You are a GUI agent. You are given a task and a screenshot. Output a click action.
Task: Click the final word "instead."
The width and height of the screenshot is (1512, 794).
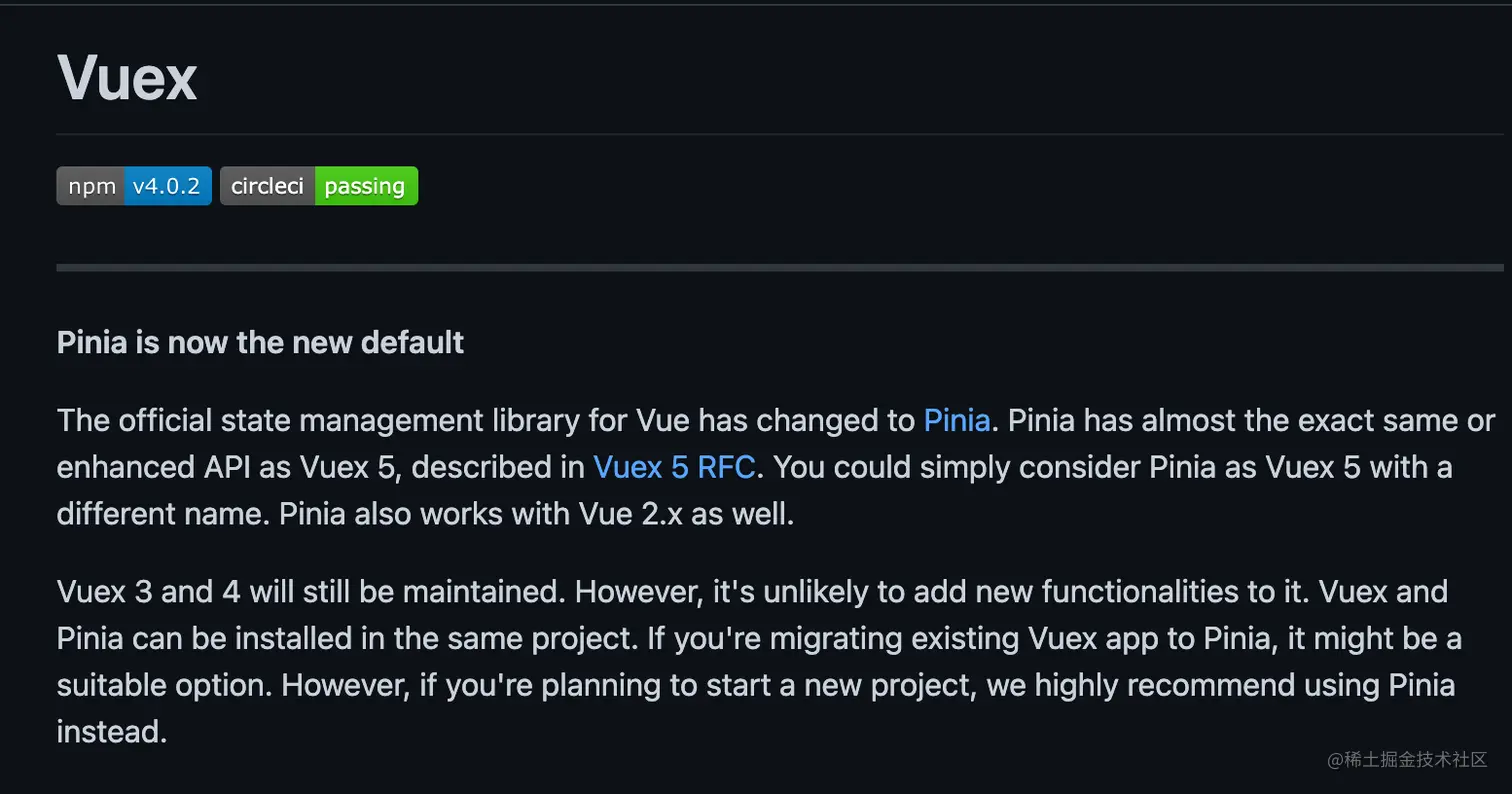[x=111, y=731]
